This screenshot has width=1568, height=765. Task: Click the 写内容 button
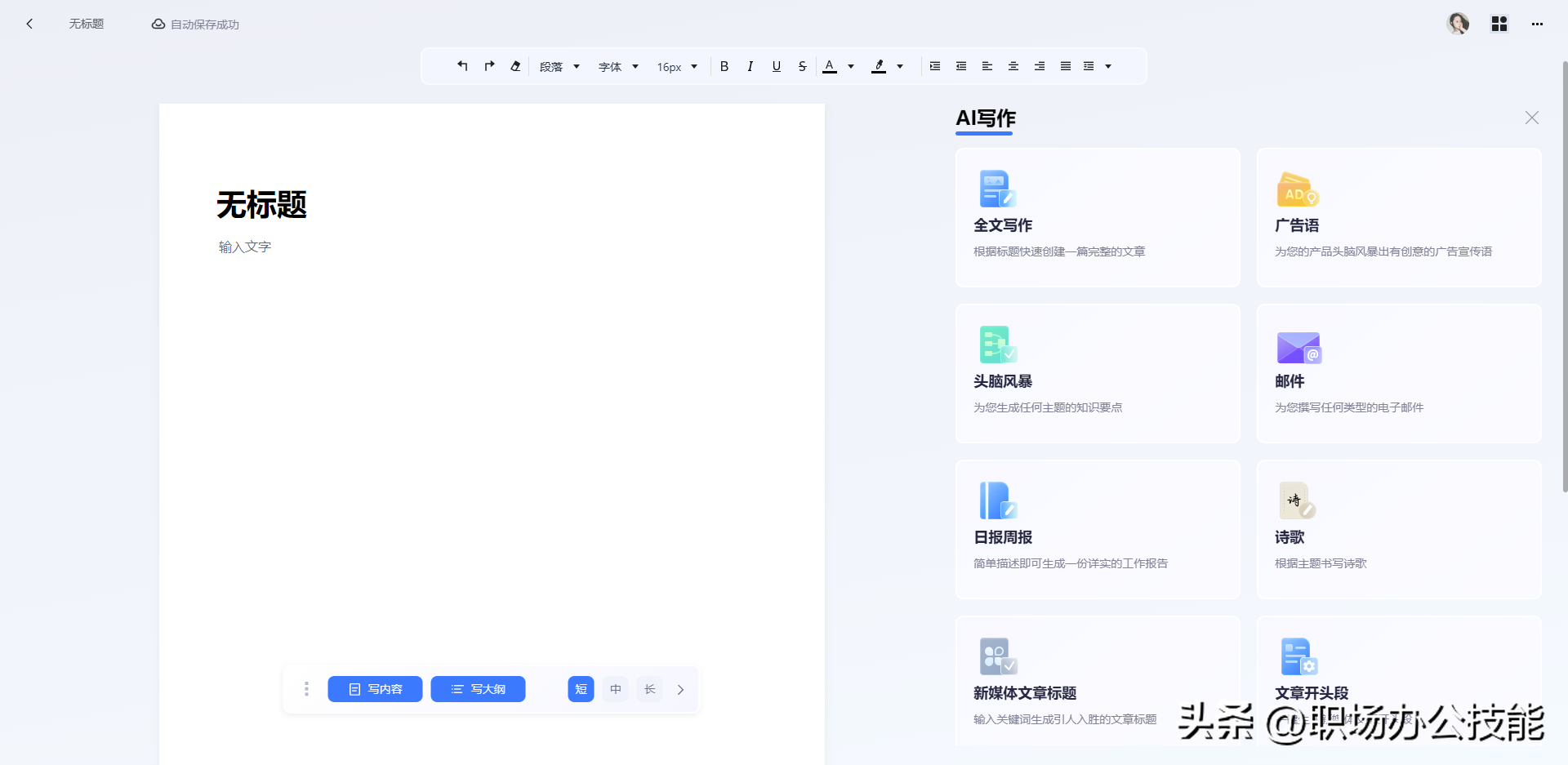click(375, 689)
